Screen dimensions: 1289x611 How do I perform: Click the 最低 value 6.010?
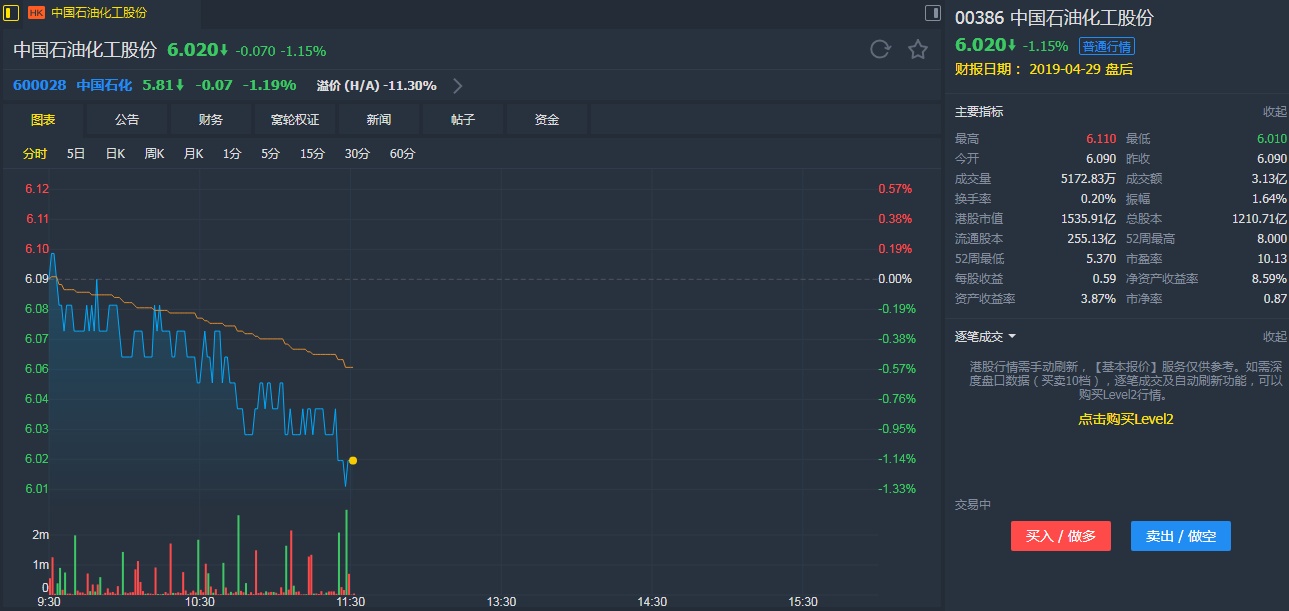tap(1272, 139)
